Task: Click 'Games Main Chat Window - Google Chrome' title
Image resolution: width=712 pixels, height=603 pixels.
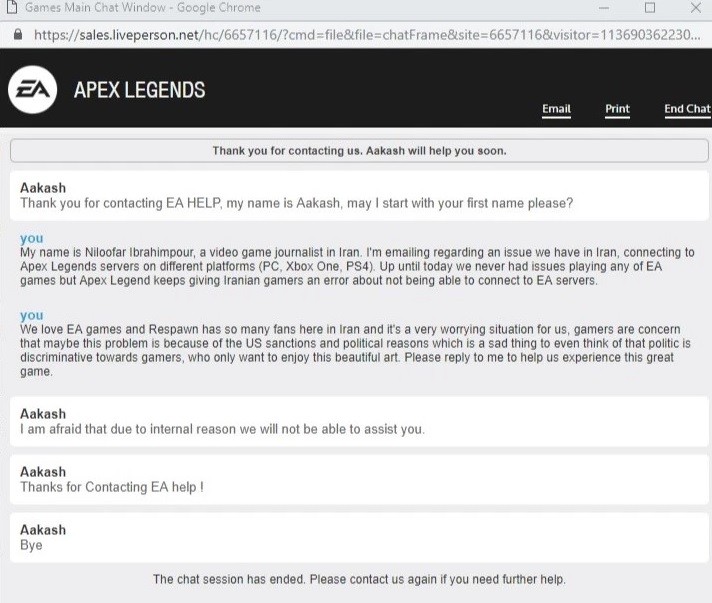Action: pos(143,7)
